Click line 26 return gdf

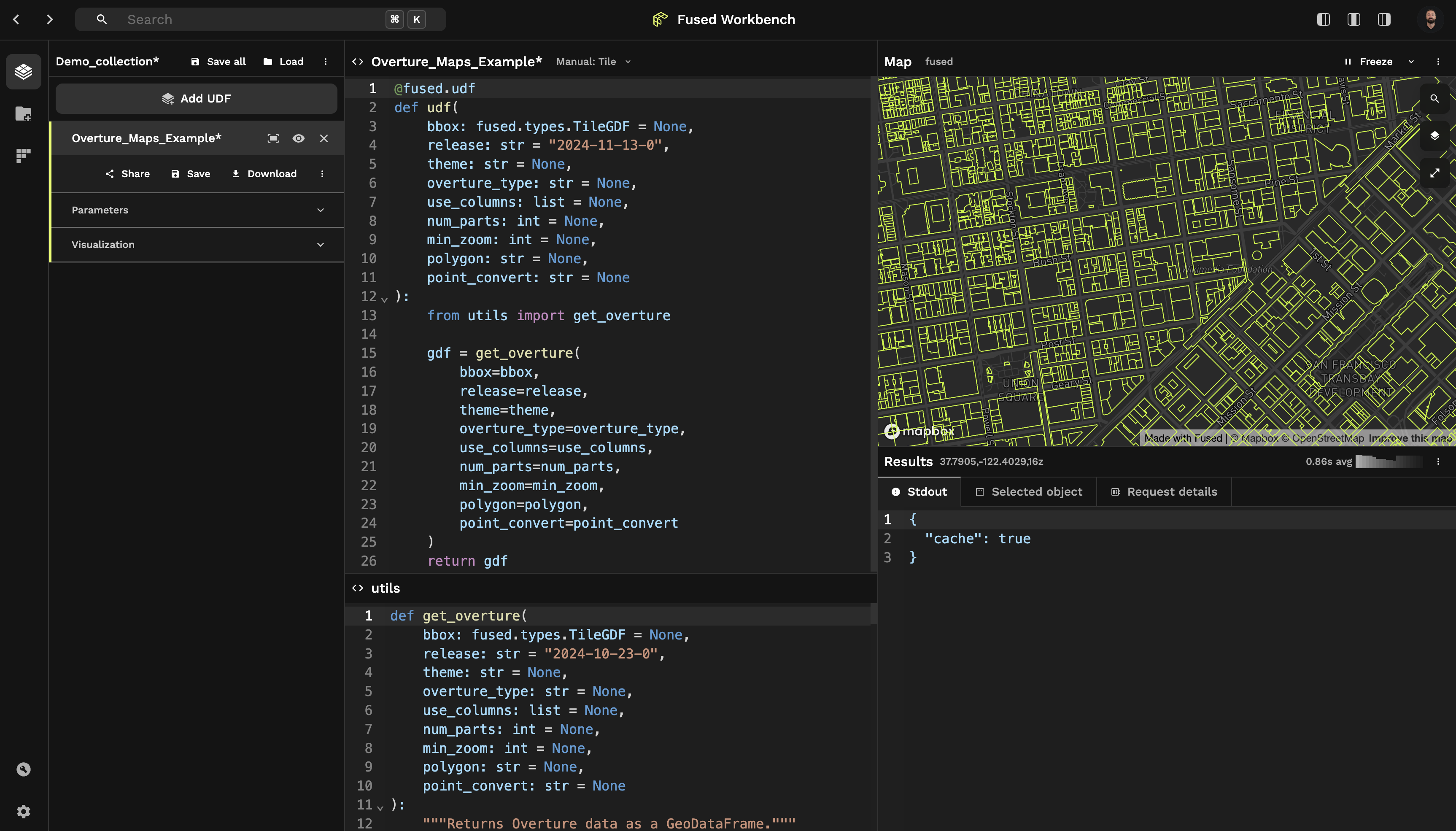(x=467, y=561)
